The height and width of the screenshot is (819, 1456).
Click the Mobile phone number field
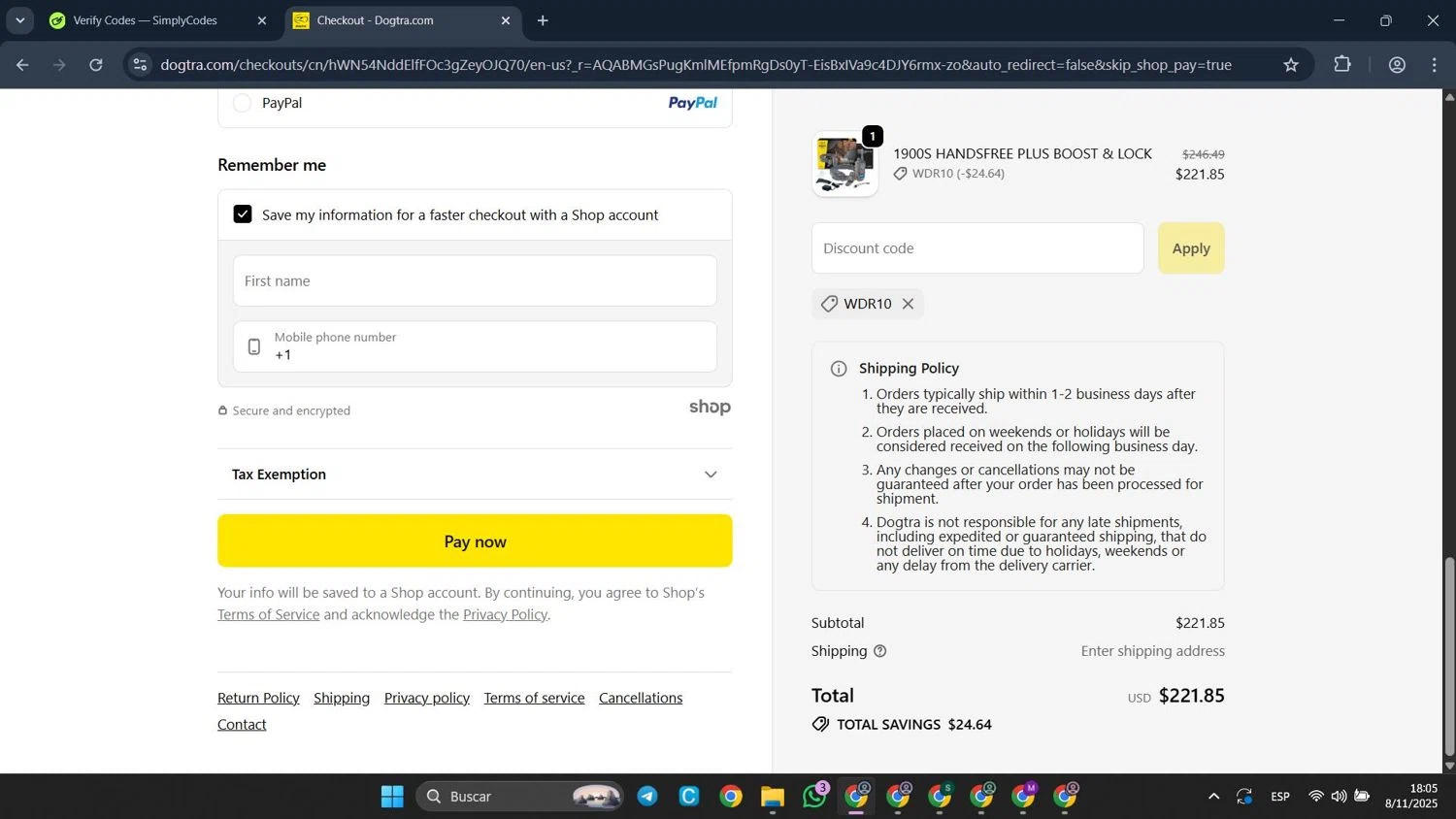point(475,346)
